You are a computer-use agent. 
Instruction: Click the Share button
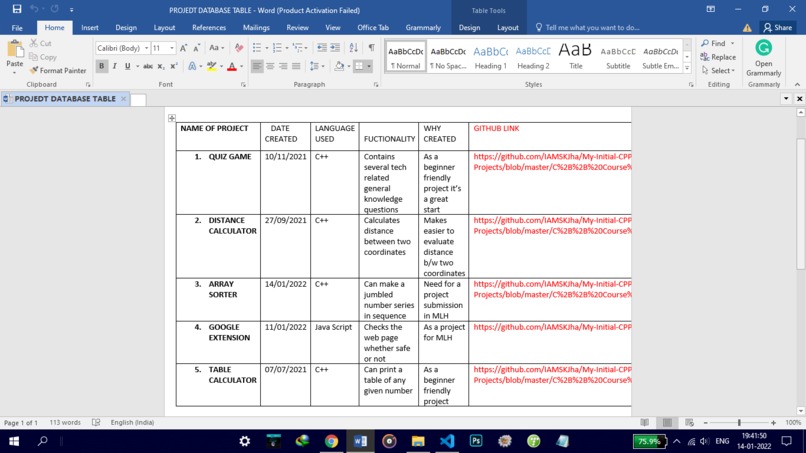coord(778,28)
